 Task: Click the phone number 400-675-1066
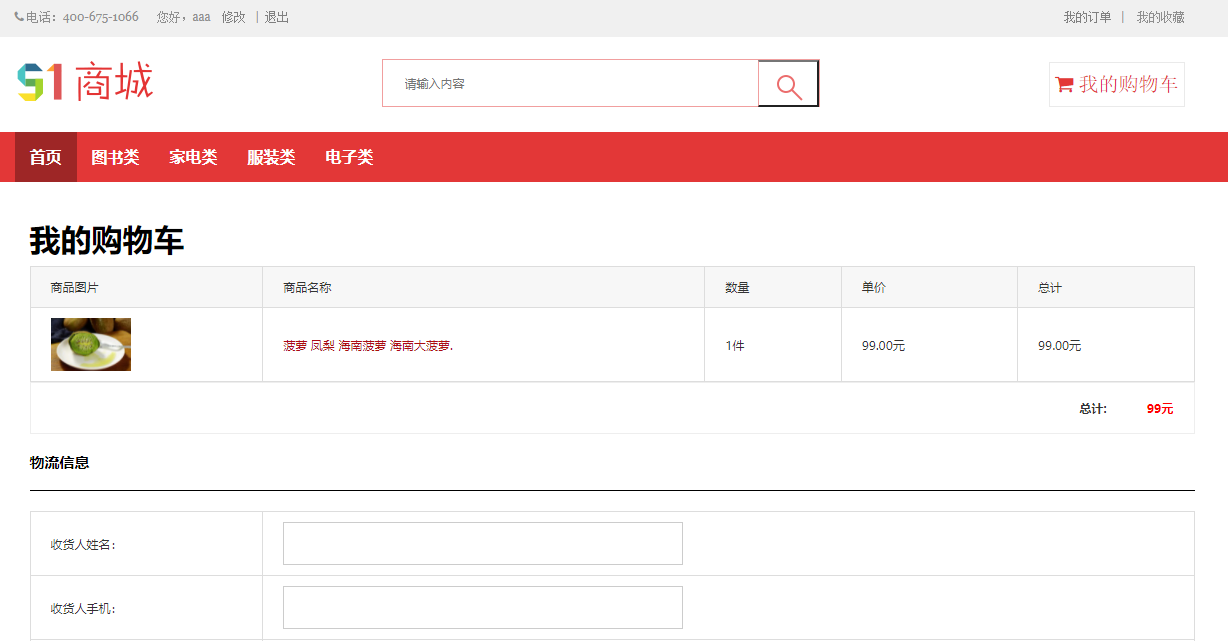[x=100, y=17]
